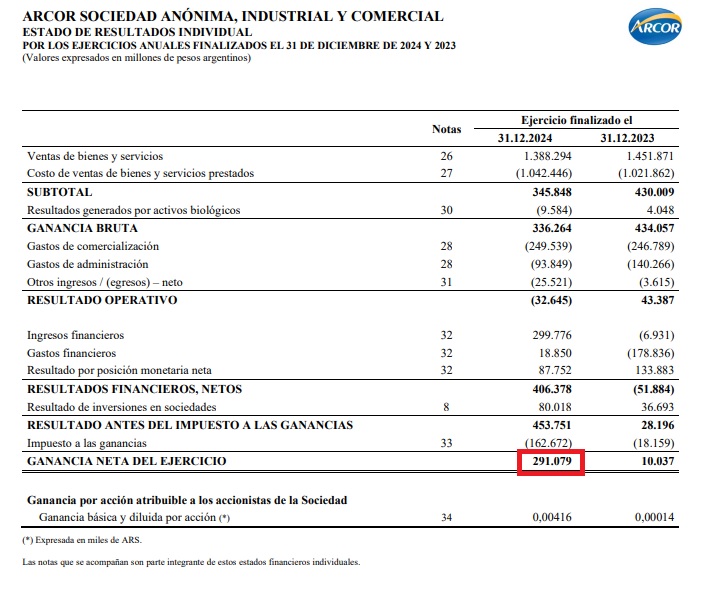This screenshot has width=716, height=615.
Task: Click the value (140.266)
Action: [650, 264]
